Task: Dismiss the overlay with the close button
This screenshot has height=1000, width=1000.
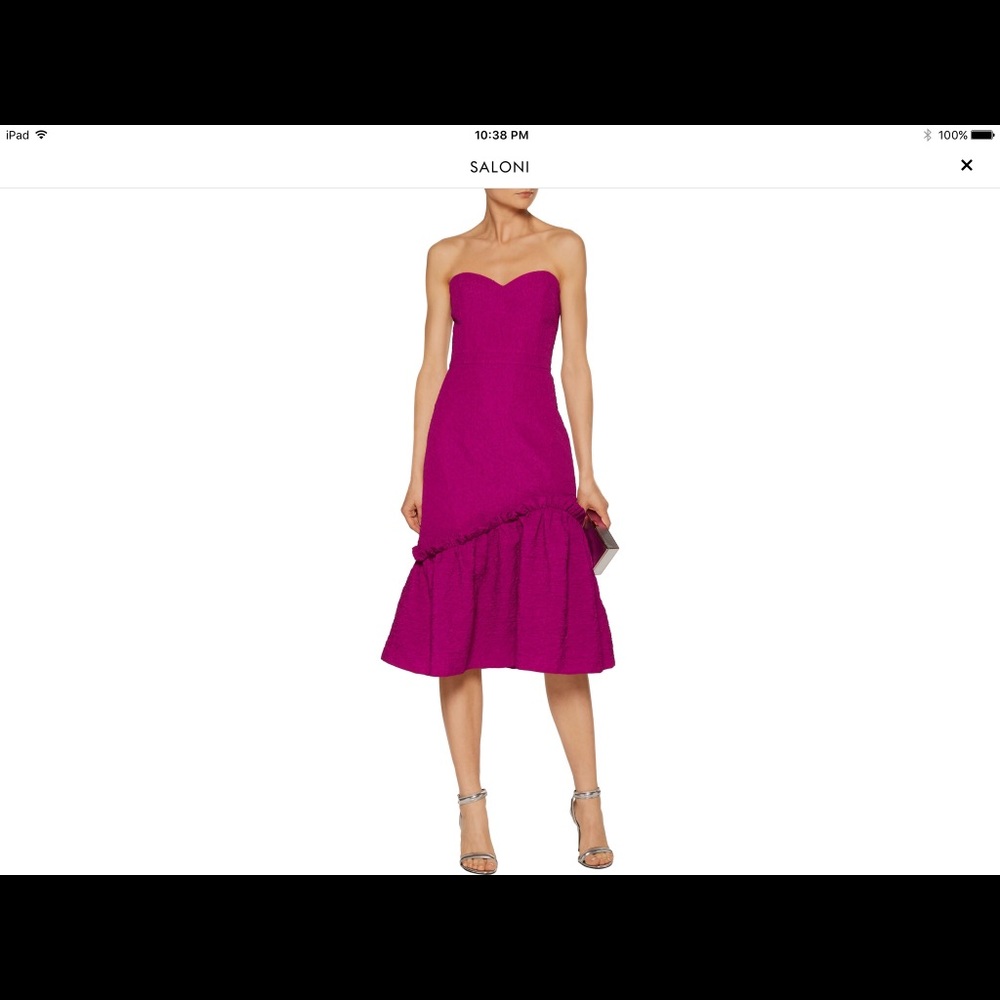Action: pyautogui.click(x=966, y=165)
